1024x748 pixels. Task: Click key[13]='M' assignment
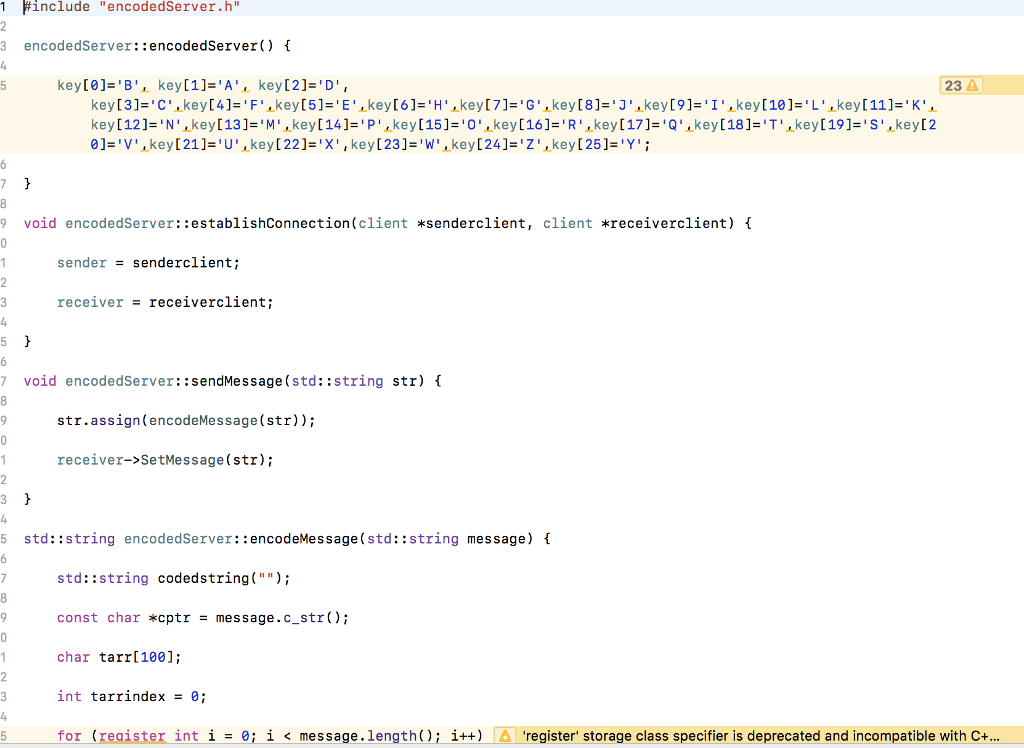coord(236,125)
